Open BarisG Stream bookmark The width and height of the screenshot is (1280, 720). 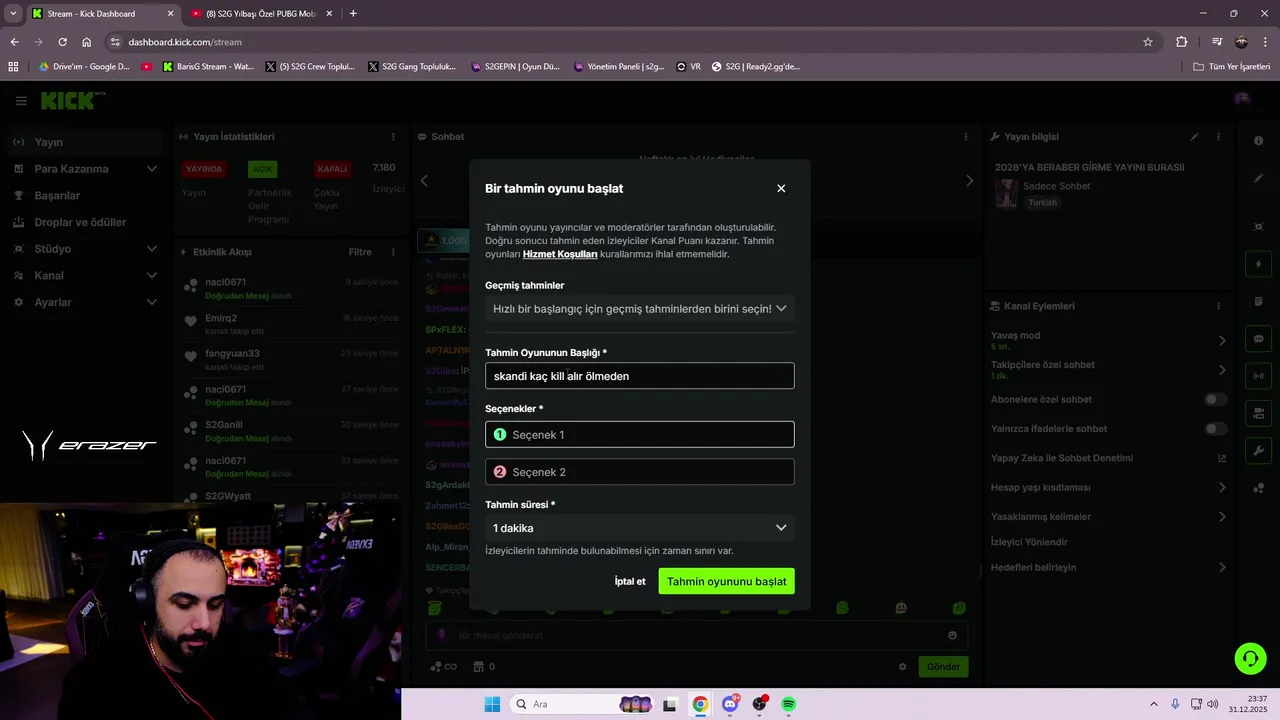pyautogui.click(x=208, y=67)
